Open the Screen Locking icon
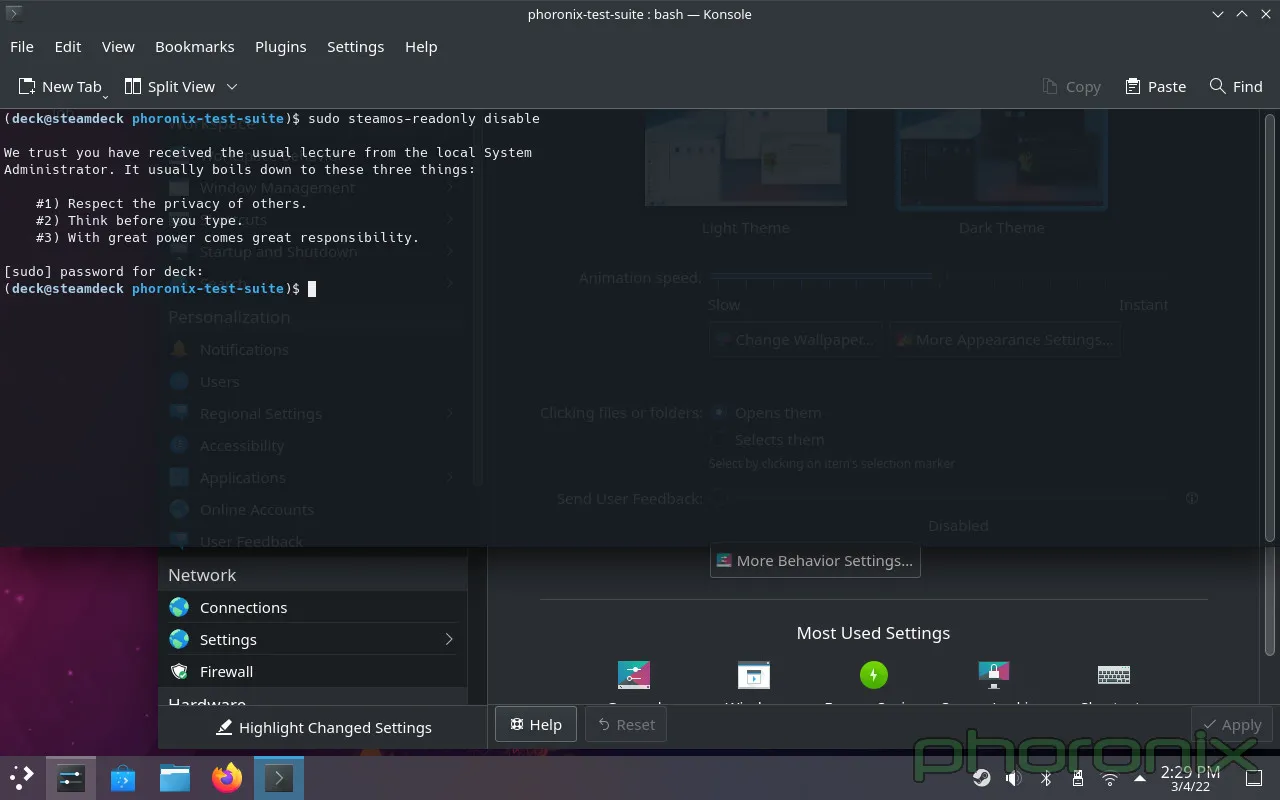The image size is (1280, 800). tap(994, 675)
